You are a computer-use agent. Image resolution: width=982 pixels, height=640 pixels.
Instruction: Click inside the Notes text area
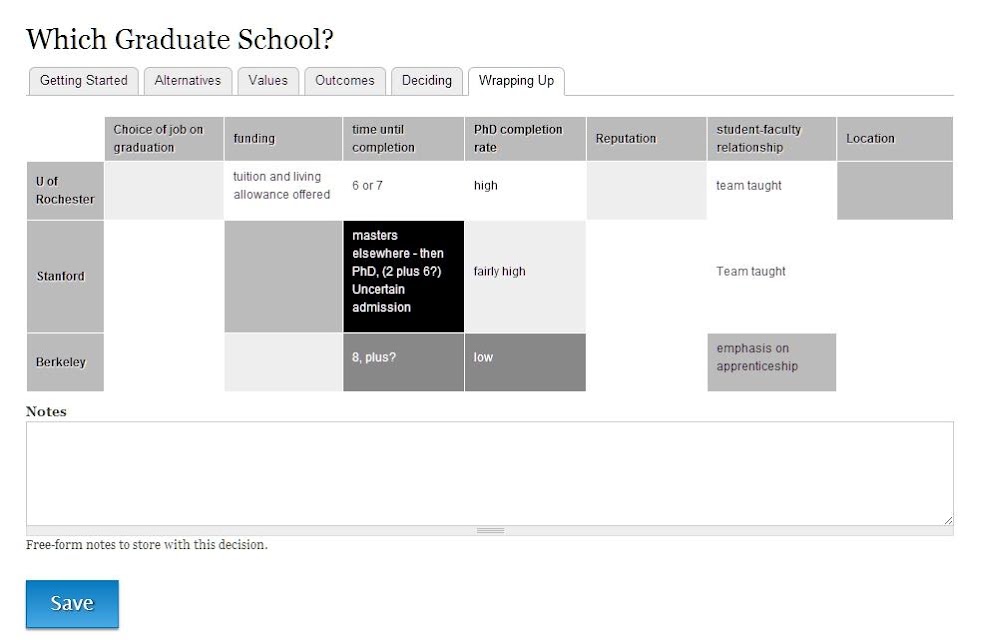[490, 473]
